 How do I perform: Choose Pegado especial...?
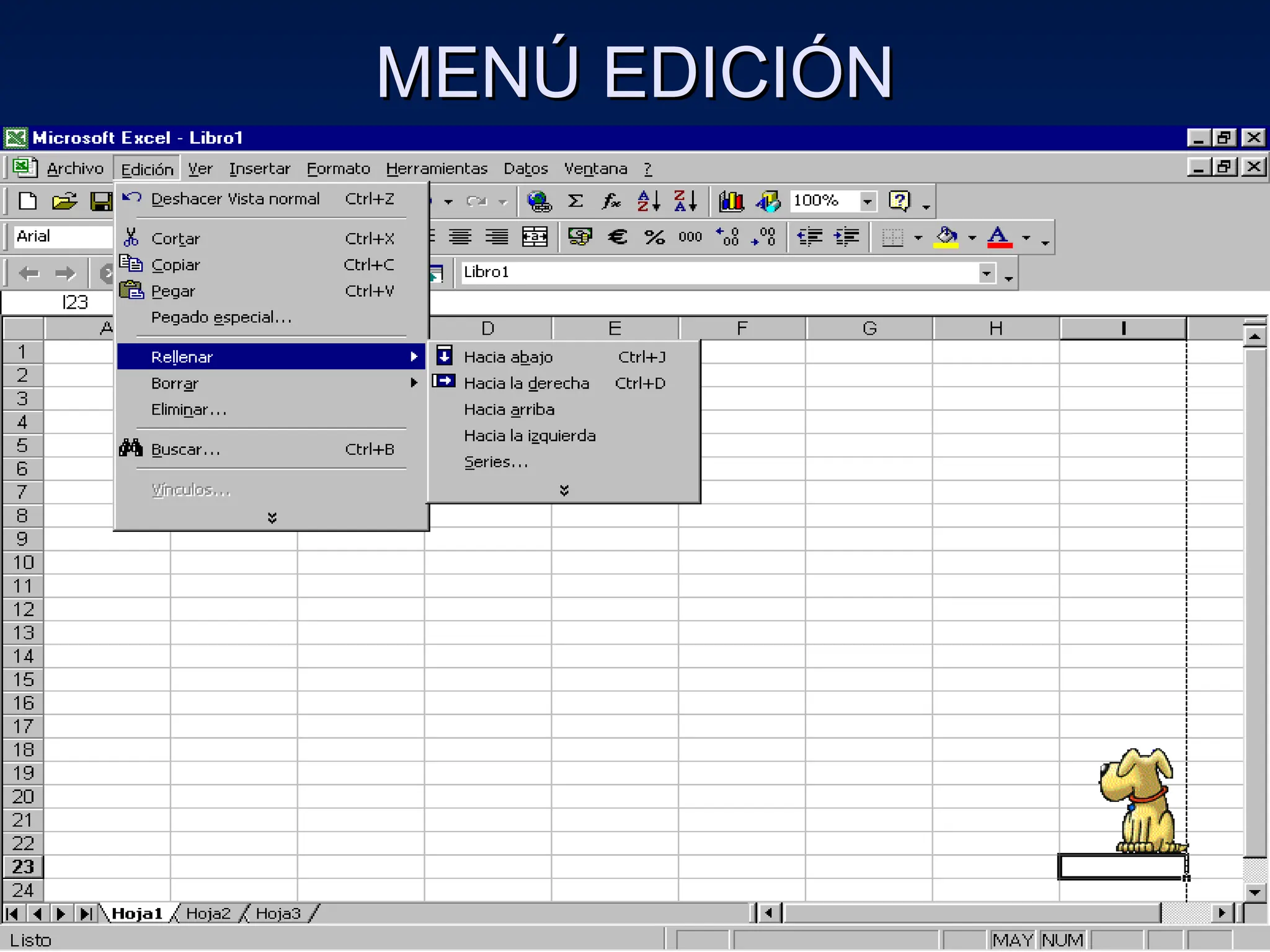[271, 317]
